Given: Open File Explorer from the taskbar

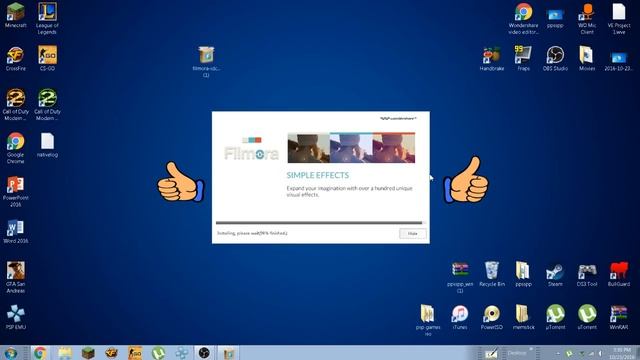Looking at the screenshot, I should pyautogui.click(x=64, y=353).
